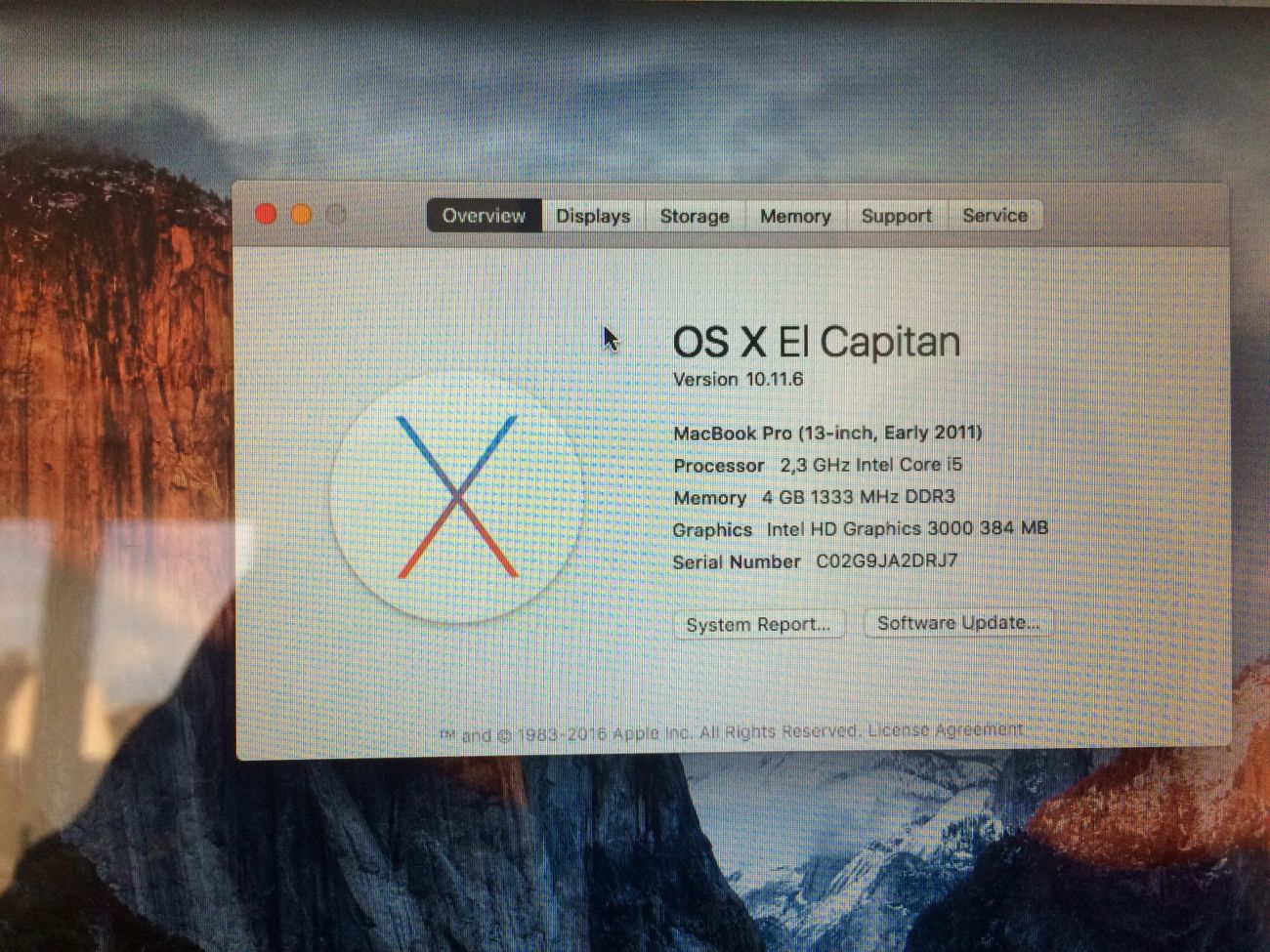Screen dimensions: 1270x952
Task: Go to the Support tab
Action: [896, 216]
